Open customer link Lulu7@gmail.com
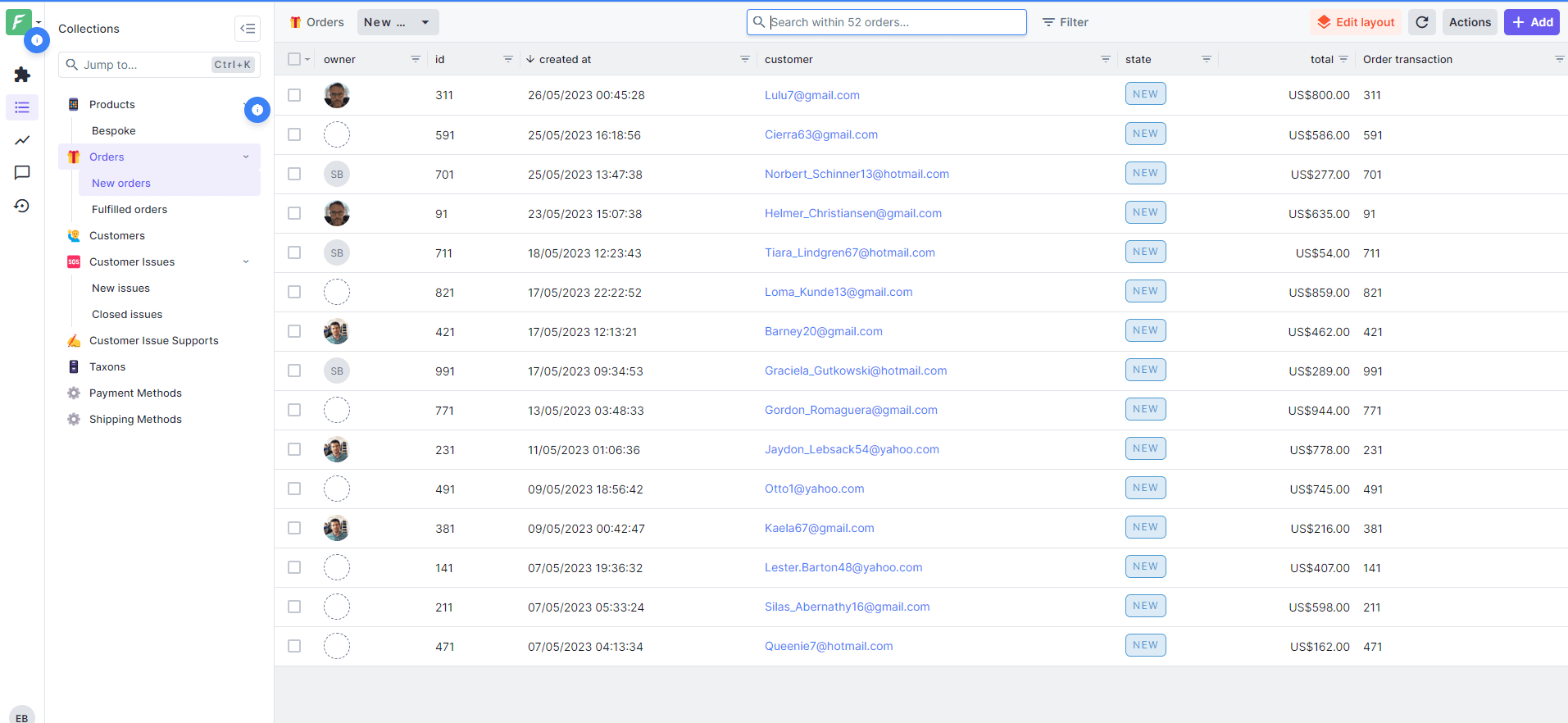The width and height of the screenshot is (1568, 723). (x=812, y=95)
